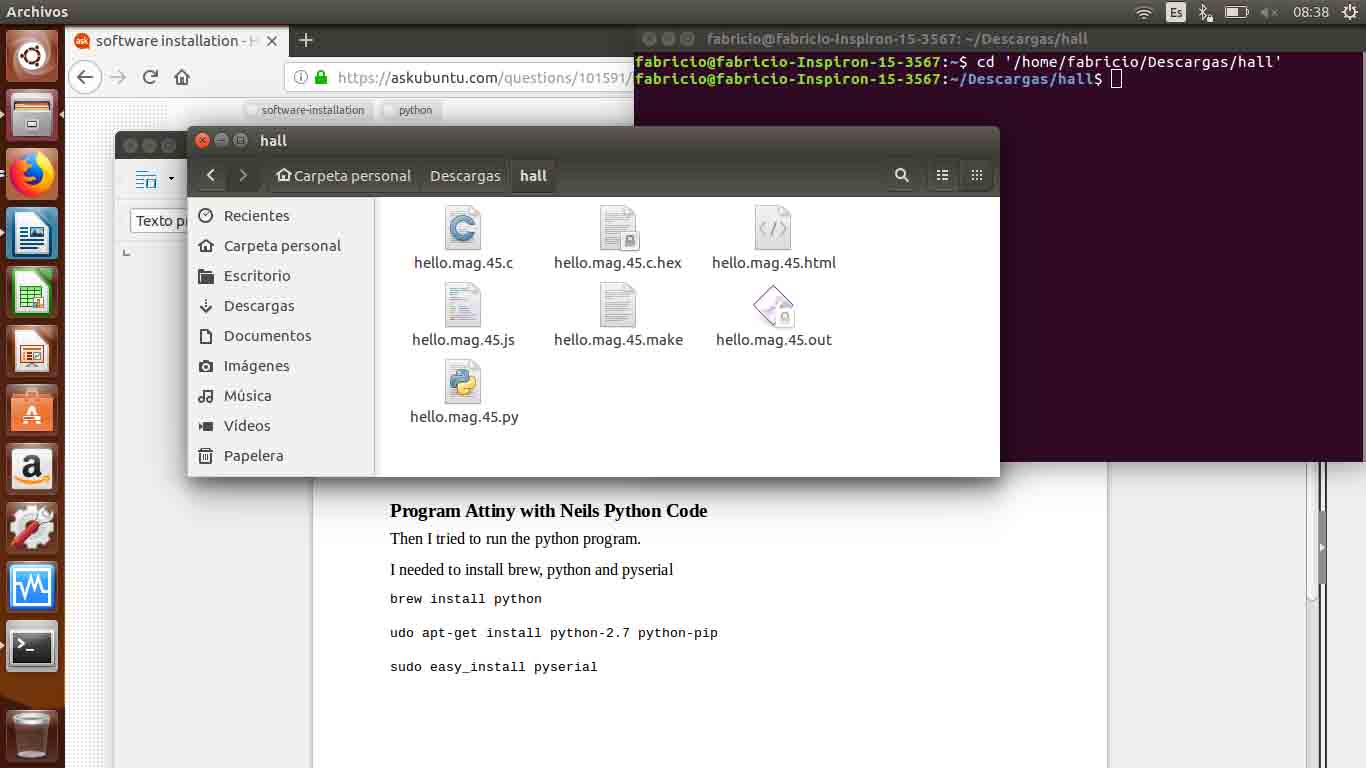1366x768 pixels.
Task: Open the Terminal from the launcher
Action: pos(32,646)
